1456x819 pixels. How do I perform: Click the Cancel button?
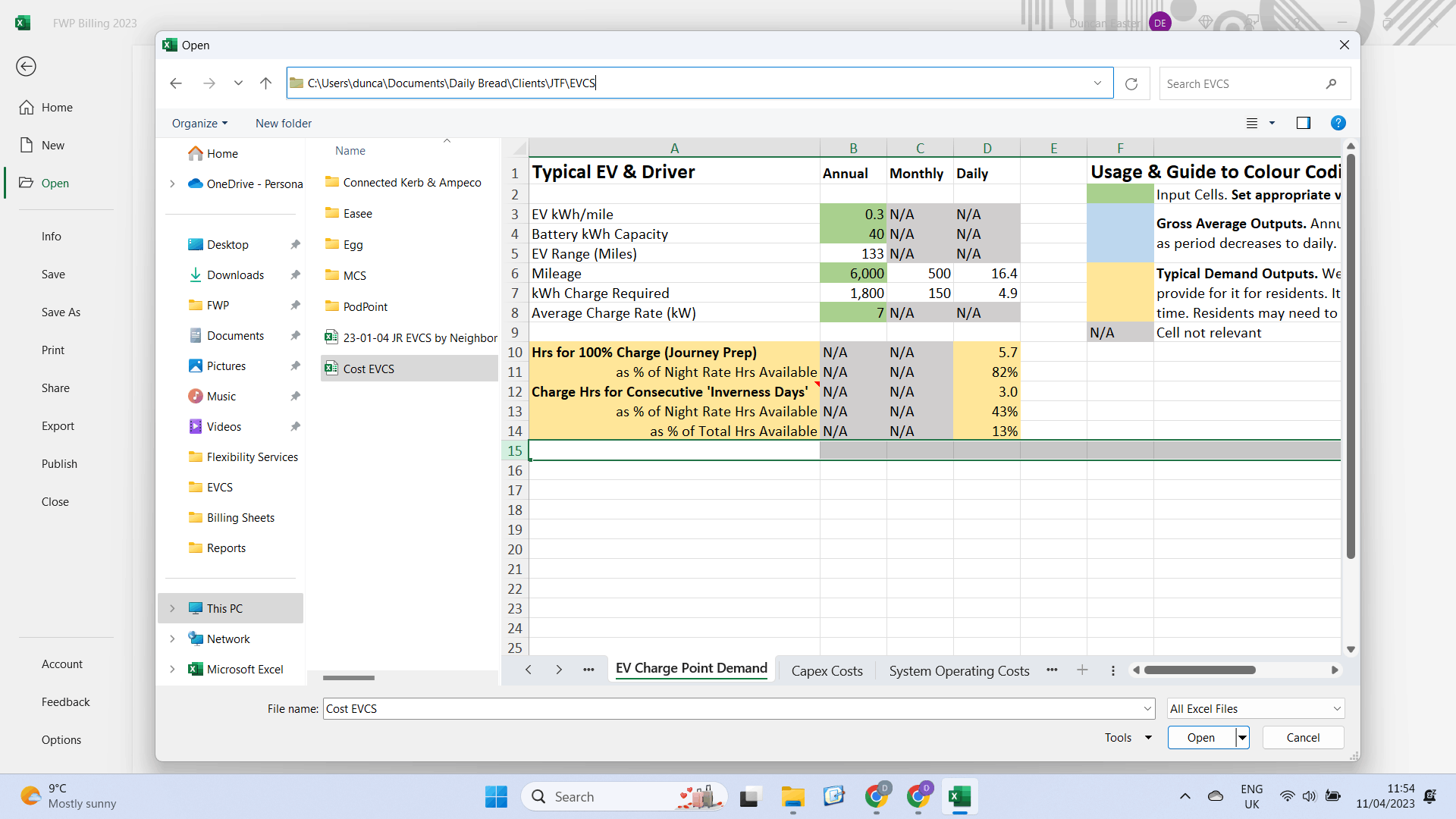click(x=1302, y=738)
